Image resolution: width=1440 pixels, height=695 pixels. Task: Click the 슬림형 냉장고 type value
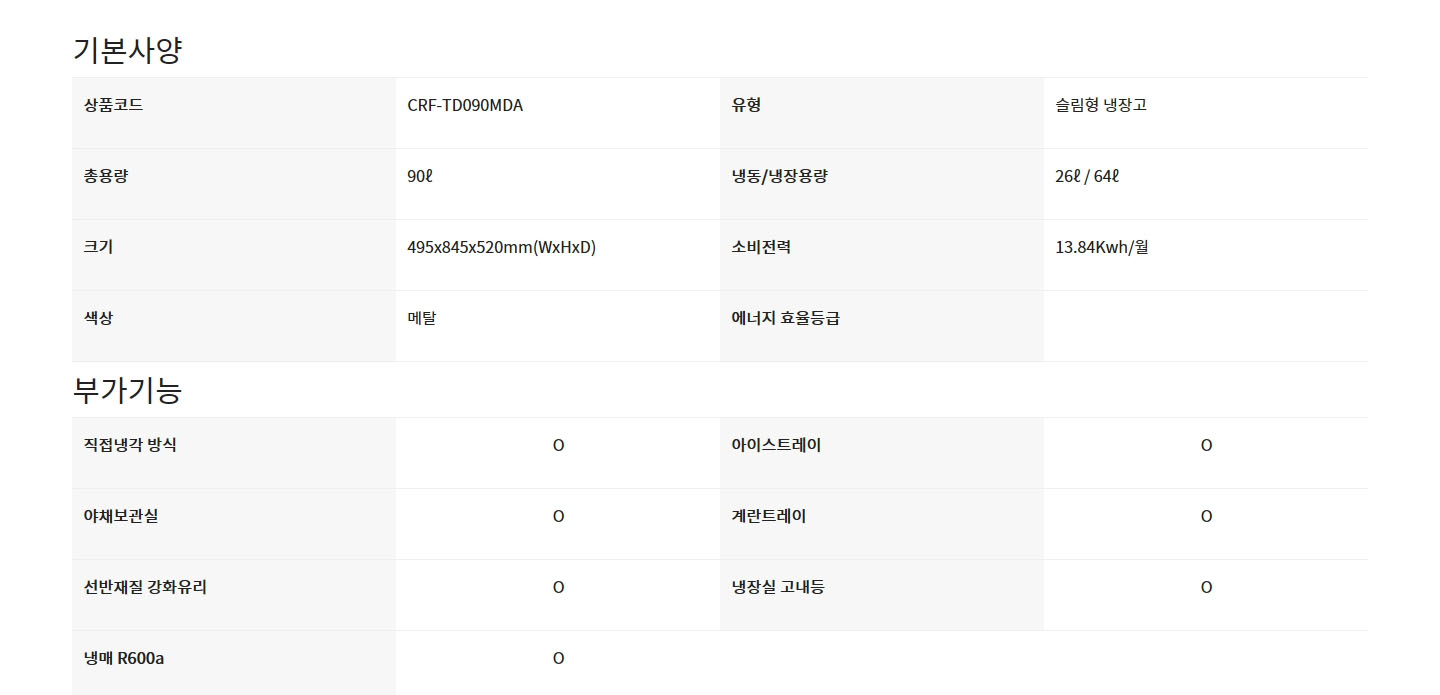(x=1101, y=105)
